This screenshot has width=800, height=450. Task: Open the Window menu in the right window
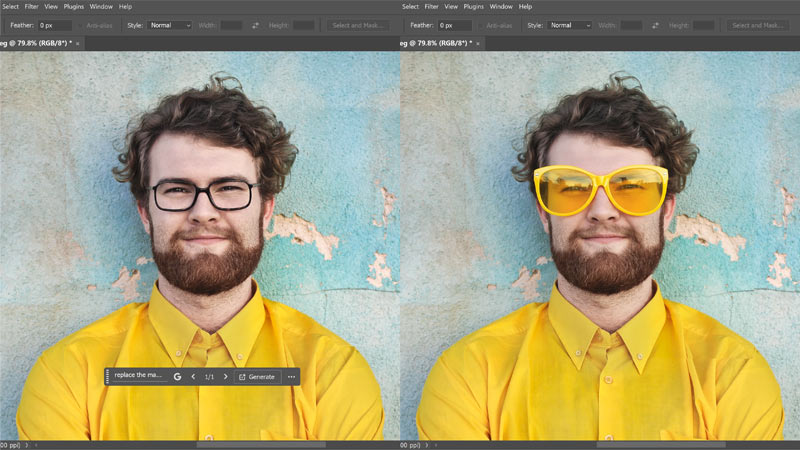pyautogui.click(x=501, y=7)
